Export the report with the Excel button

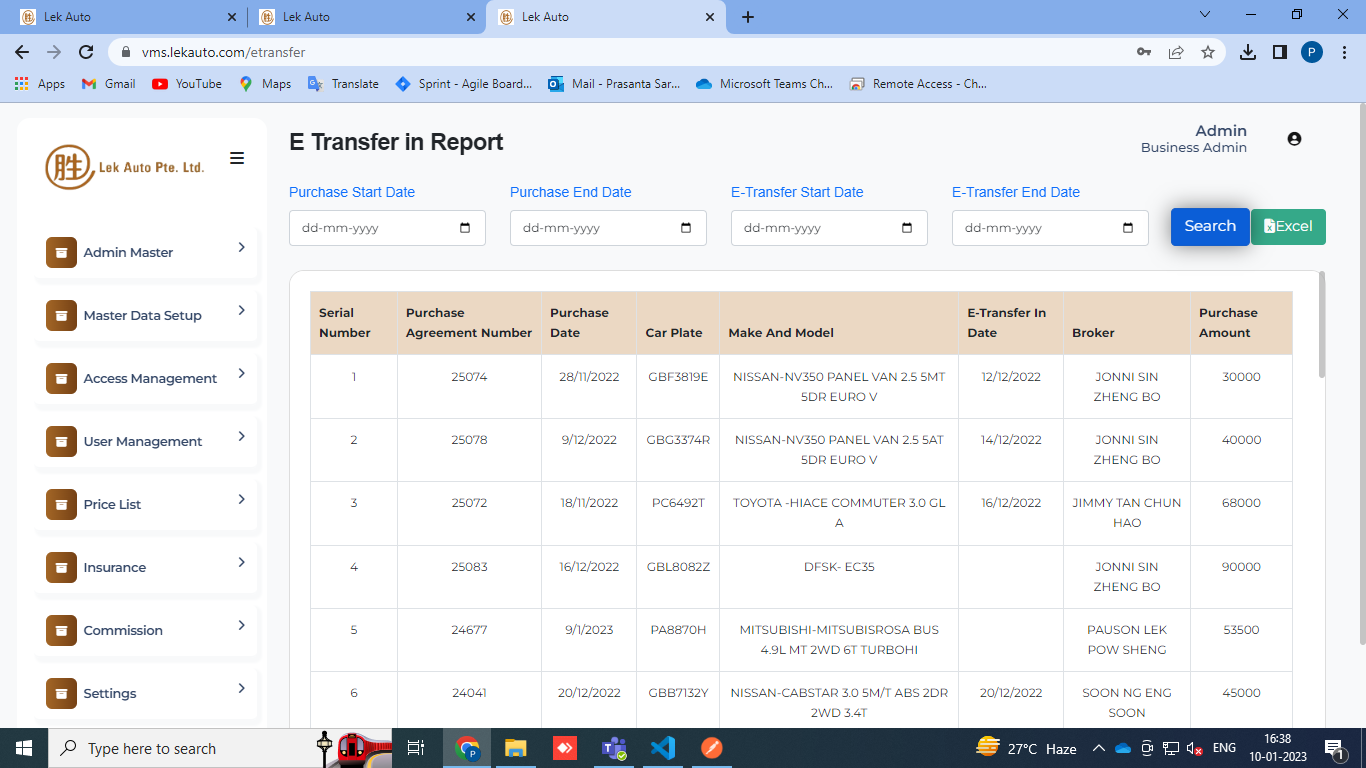pyautogui.click(x=1288, y=226)
